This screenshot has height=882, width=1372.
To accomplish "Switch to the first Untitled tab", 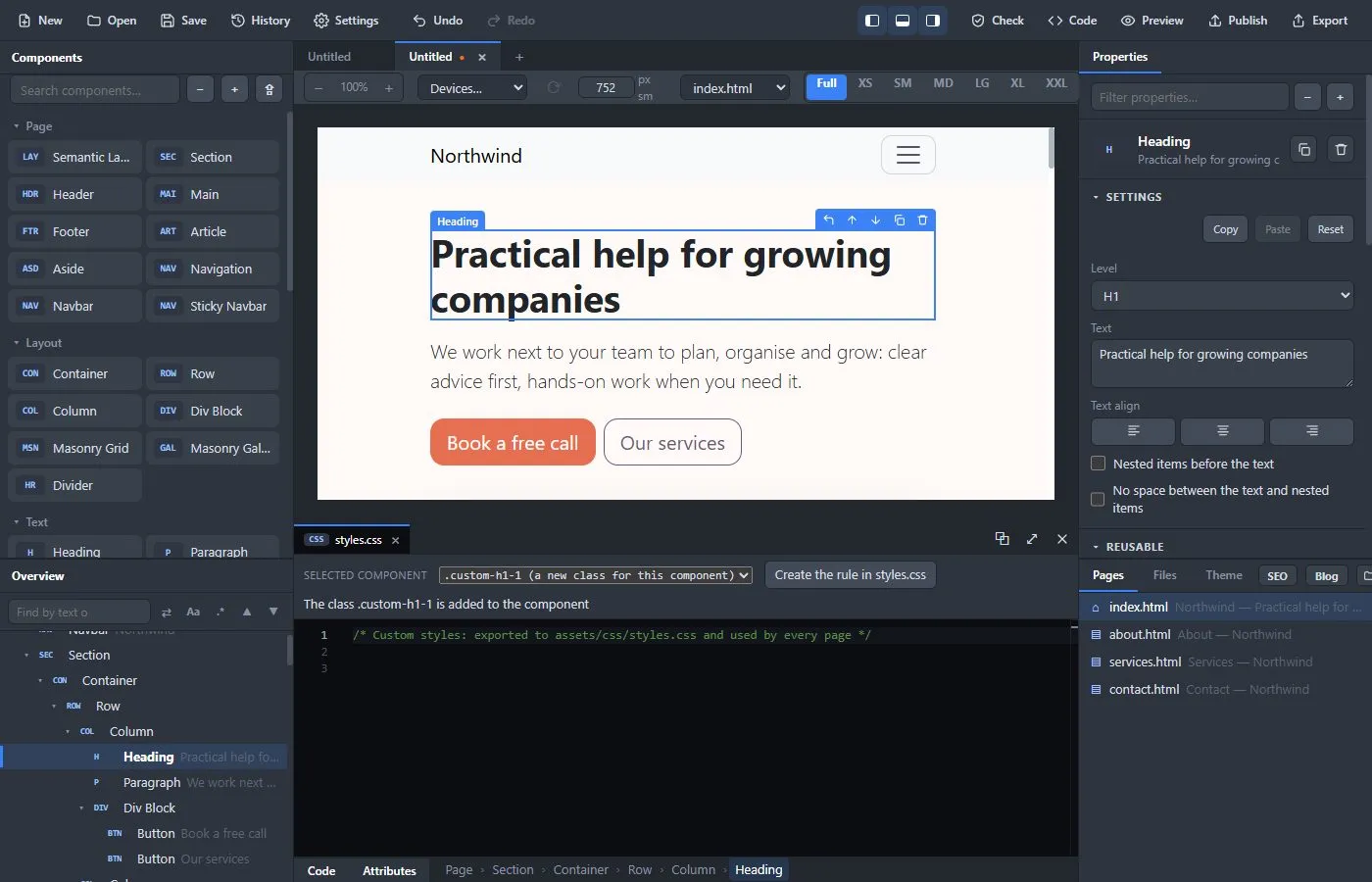I will [329, 57].
